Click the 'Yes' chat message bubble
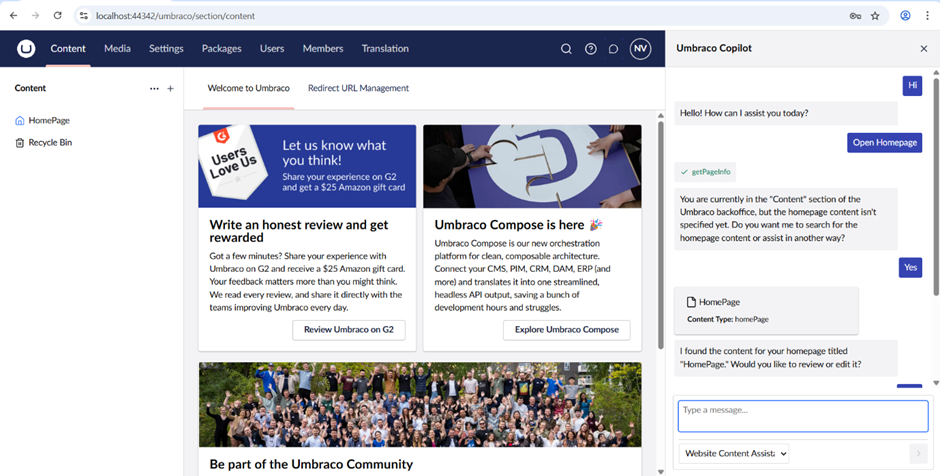 pyautogui.click(x=911, y=267)
